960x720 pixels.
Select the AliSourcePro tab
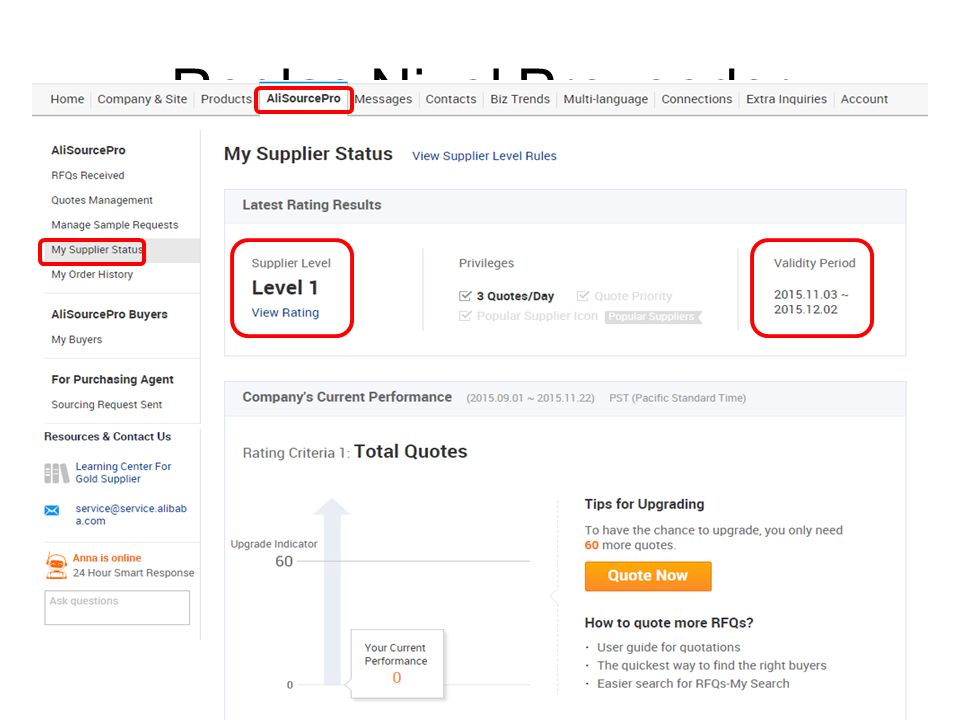point(304,99)
